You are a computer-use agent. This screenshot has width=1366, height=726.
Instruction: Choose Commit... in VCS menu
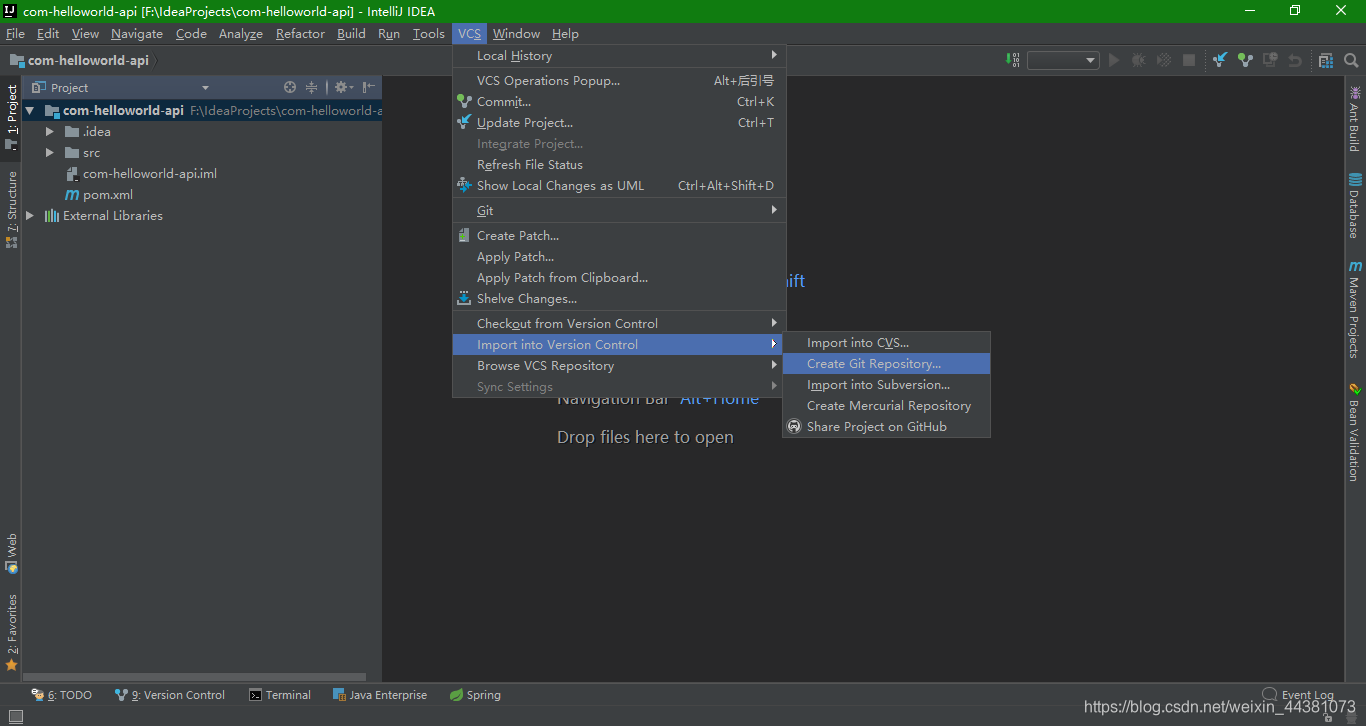pyautogui.click(x=620, y=102)
